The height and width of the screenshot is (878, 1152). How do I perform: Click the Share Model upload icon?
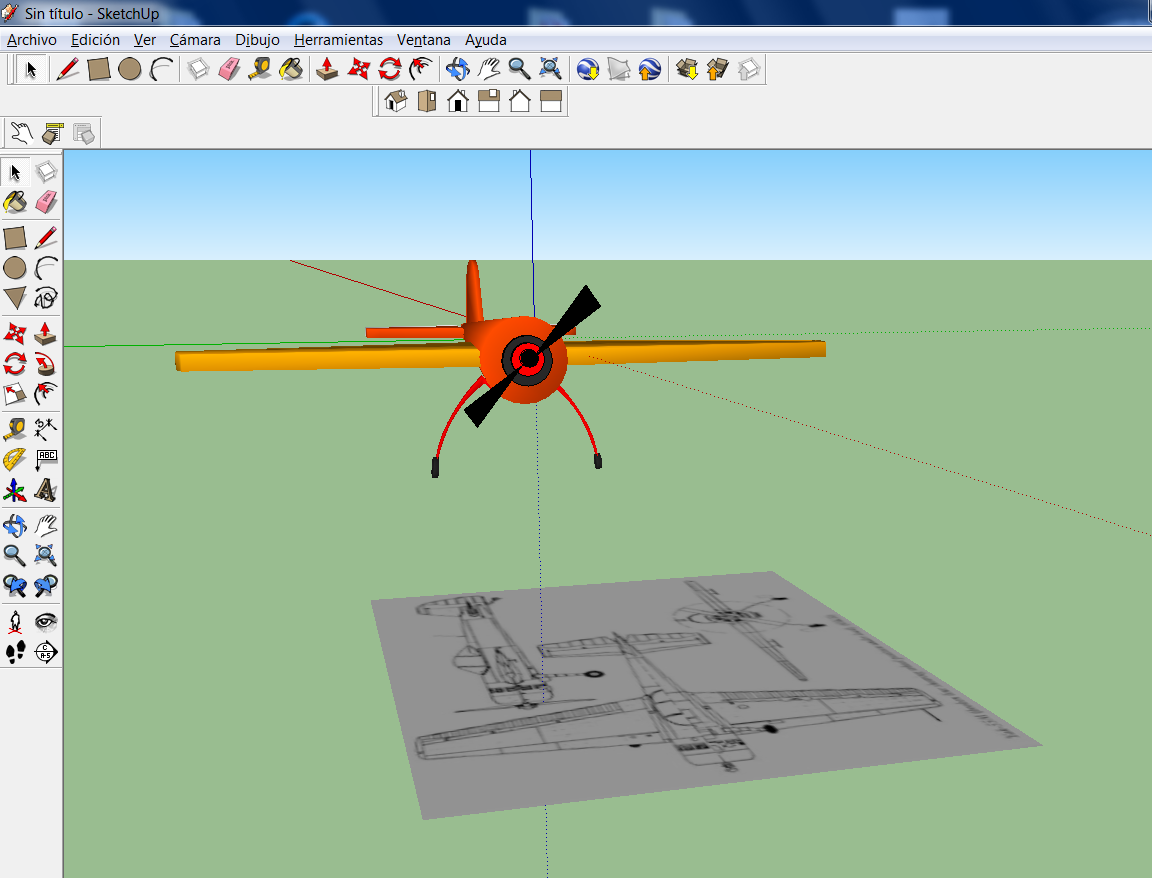click(x=717, y=69)
